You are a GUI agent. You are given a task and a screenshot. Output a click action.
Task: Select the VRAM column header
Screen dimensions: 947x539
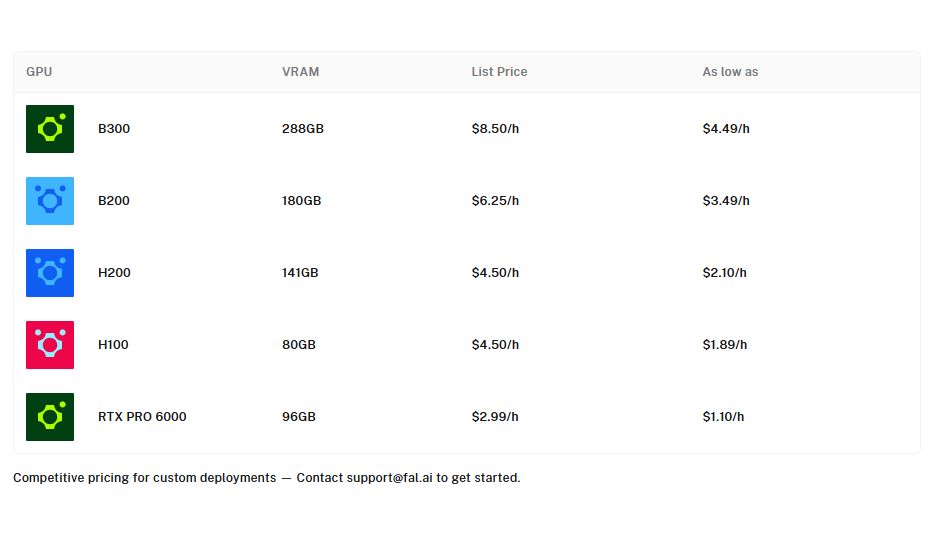tap(300, 72)
